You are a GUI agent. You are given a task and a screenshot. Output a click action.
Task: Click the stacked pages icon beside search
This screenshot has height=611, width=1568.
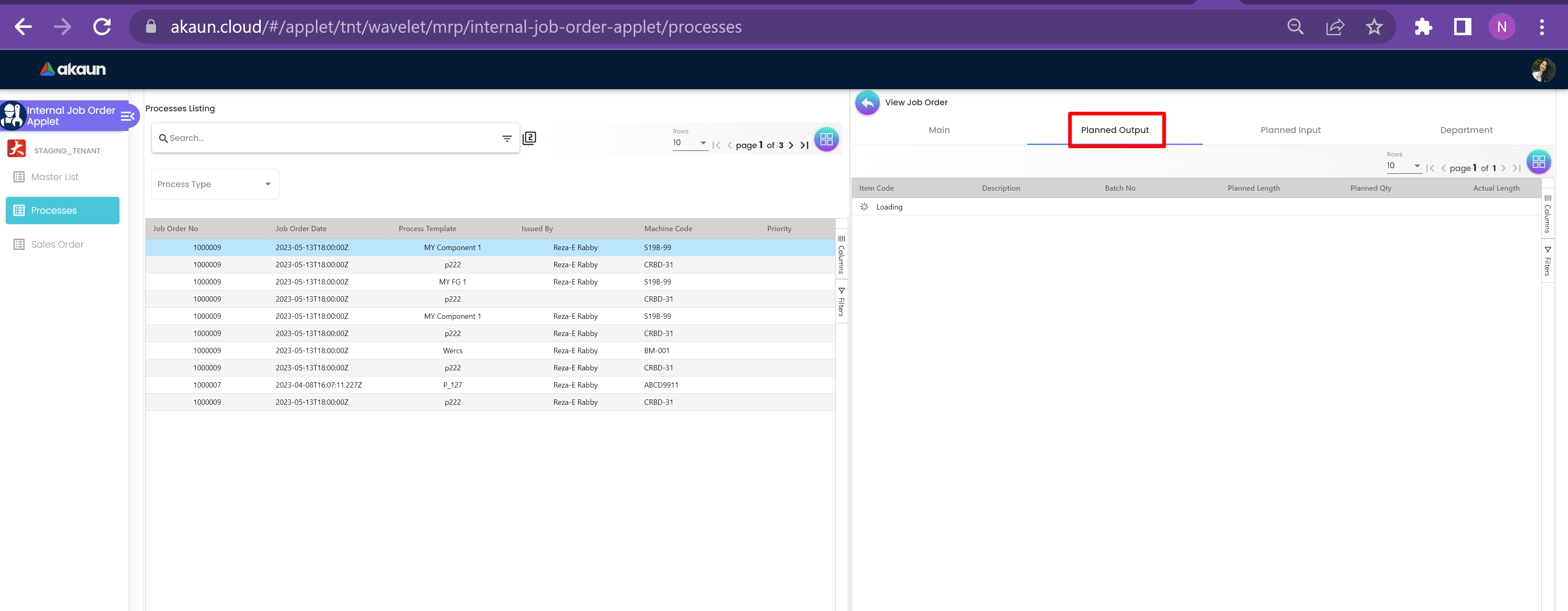pos(530,138)
